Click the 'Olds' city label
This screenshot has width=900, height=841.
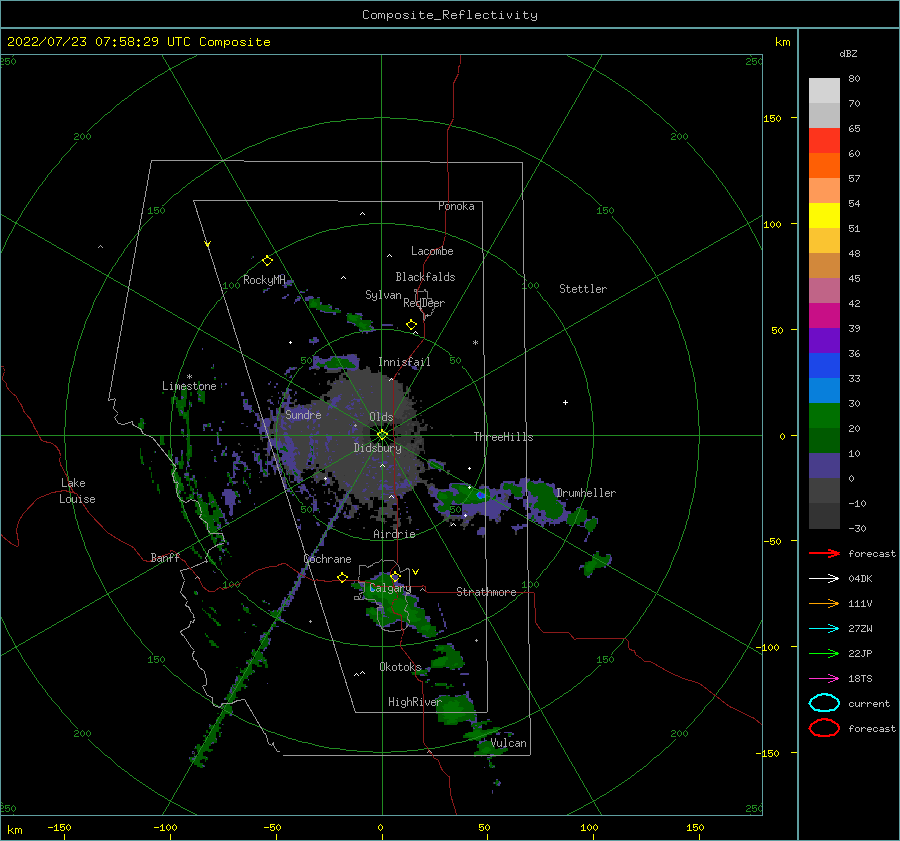(381, 416)
